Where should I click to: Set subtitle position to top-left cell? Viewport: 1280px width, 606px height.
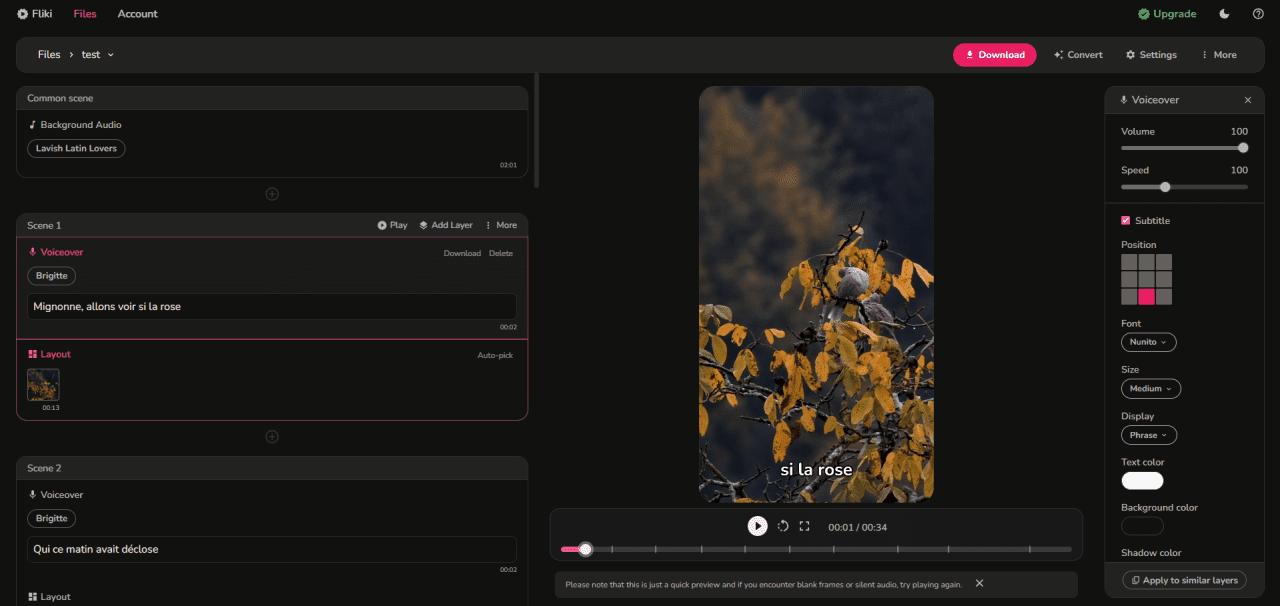click(x=1129, y=262)
